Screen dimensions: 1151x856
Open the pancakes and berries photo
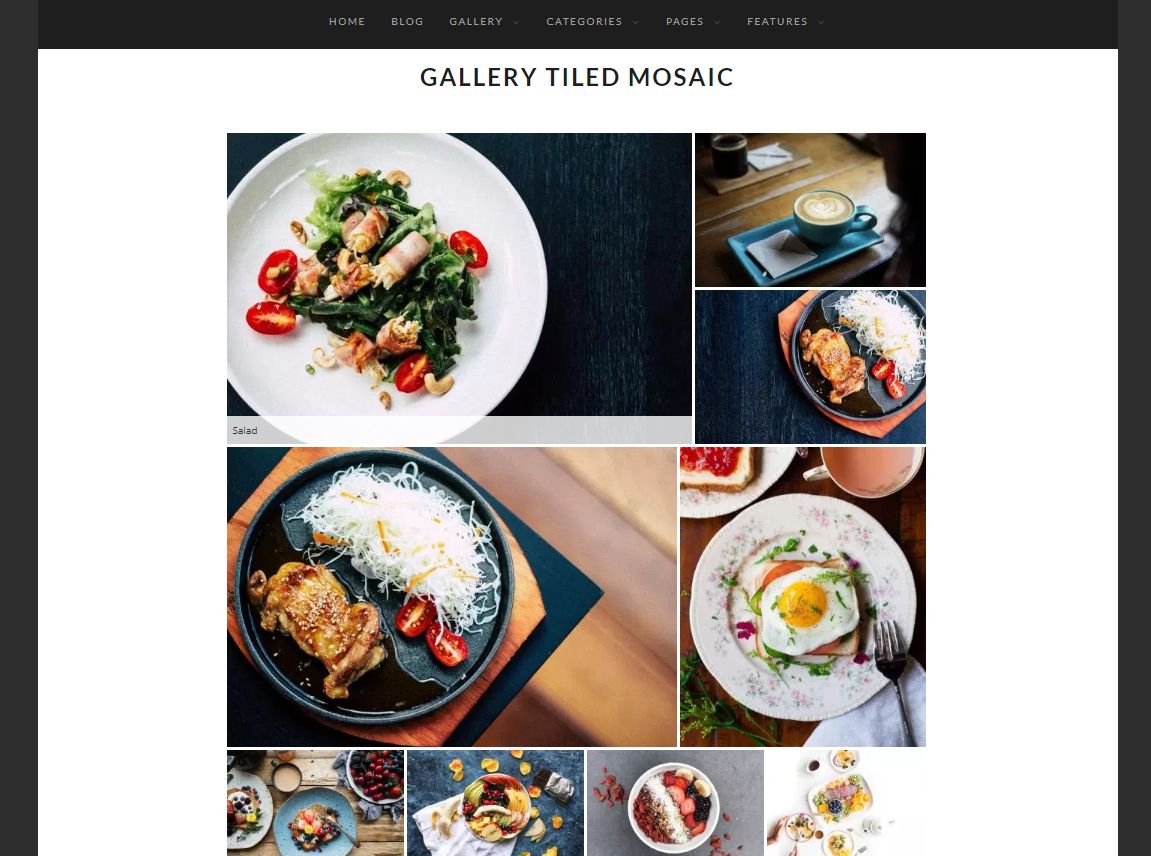316,803
